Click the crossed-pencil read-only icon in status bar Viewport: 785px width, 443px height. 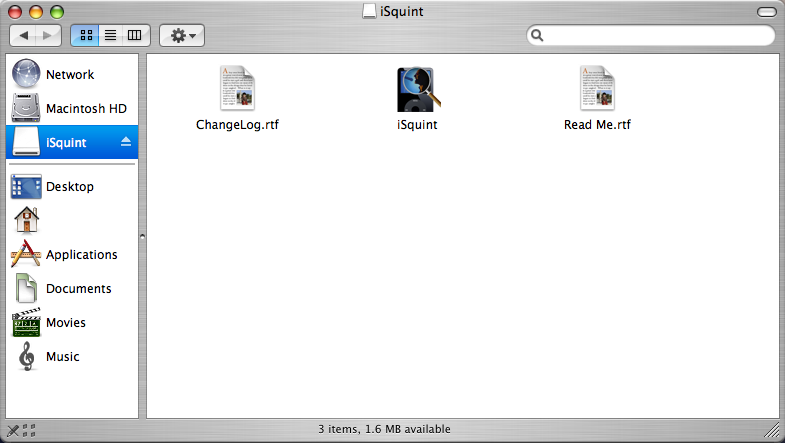coord(13,430)
